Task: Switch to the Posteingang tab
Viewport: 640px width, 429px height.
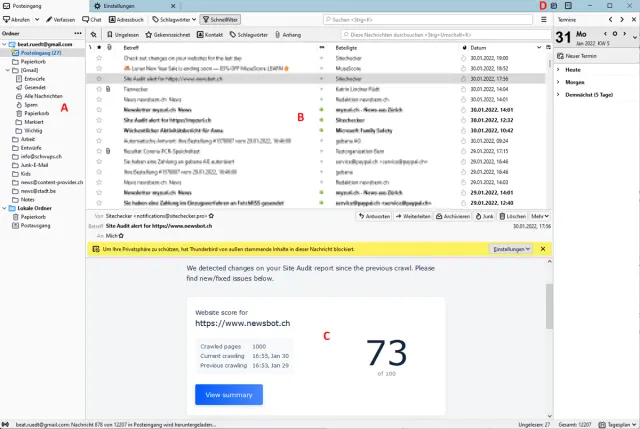Action: coord(44,6)
